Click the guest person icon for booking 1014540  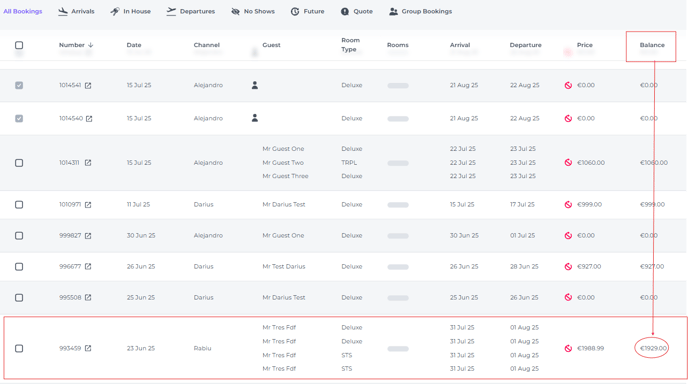(254, 118)
